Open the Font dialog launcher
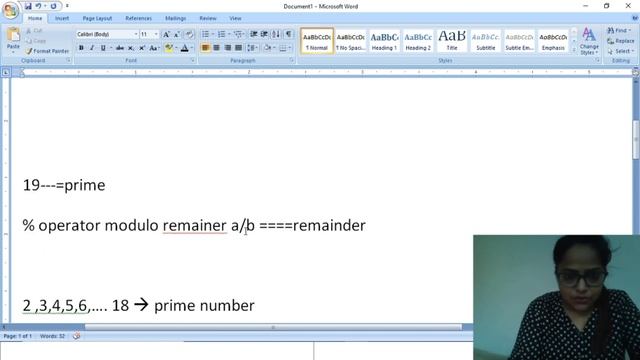Image resolution: width=640 pixels, height=360 pixels. coord(193,60)
